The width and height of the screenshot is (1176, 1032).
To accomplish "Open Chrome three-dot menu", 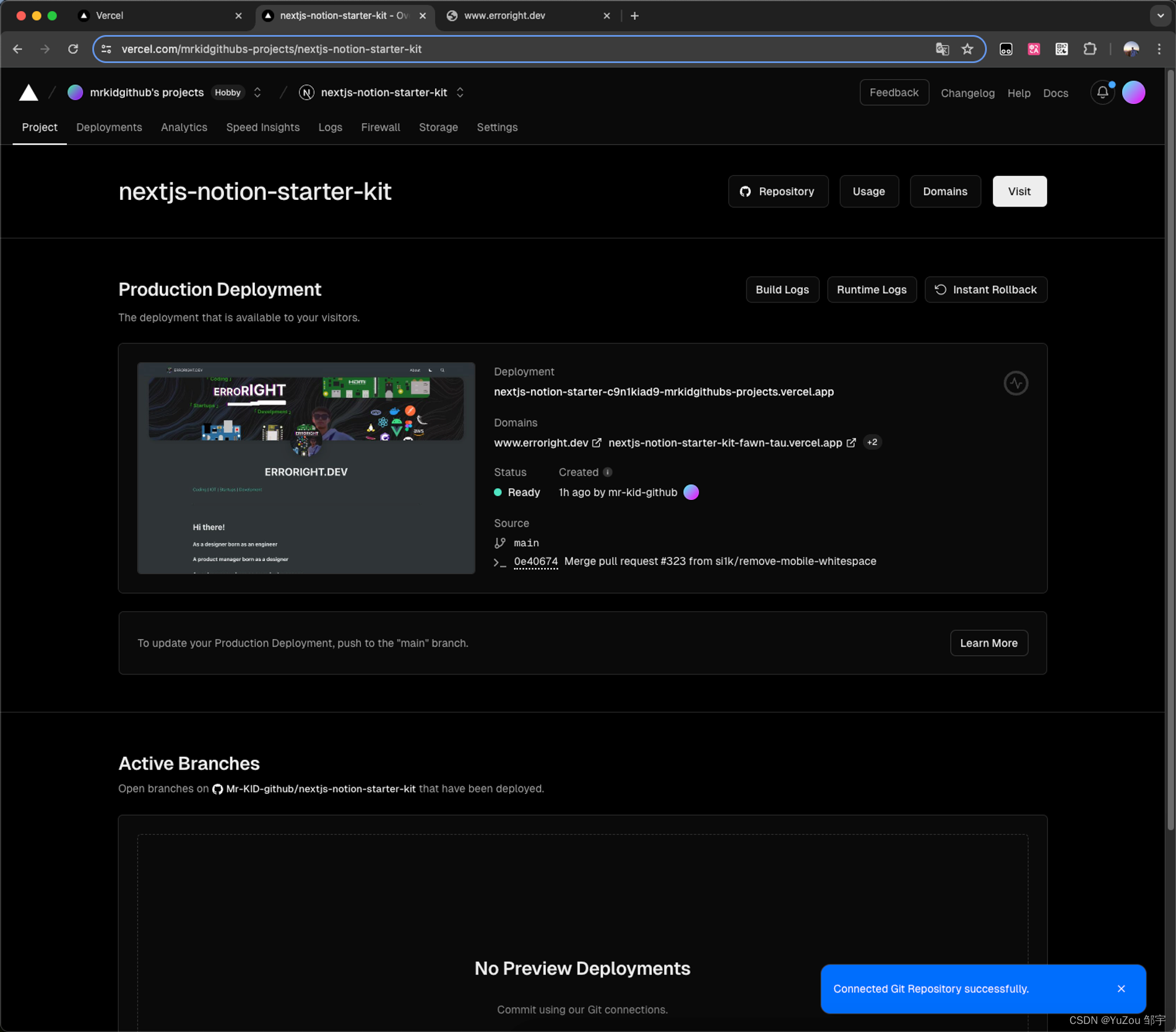I will coord(1159,49).
